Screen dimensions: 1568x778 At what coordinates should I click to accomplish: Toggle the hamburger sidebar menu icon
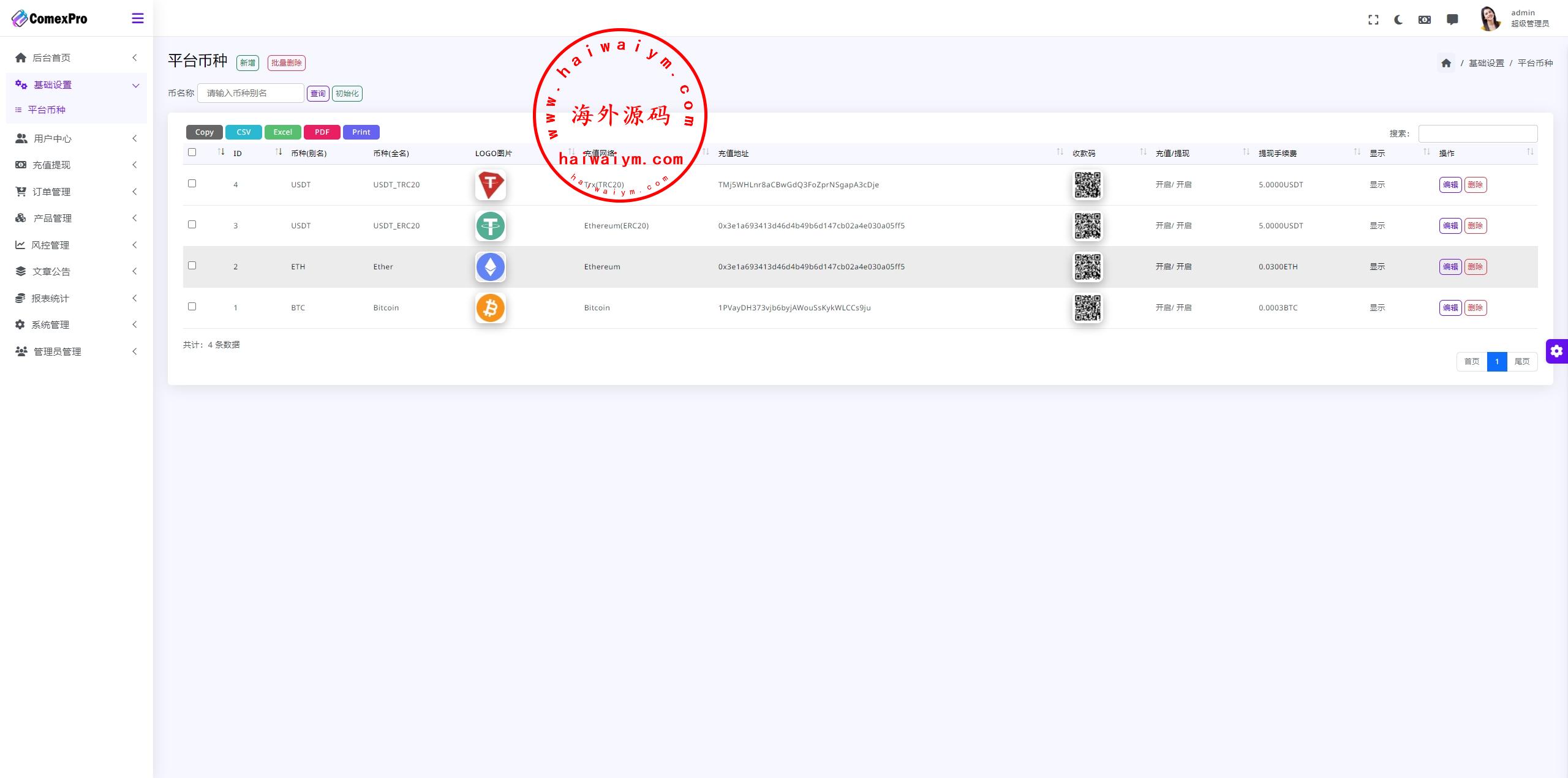click(x=138, y=18)
